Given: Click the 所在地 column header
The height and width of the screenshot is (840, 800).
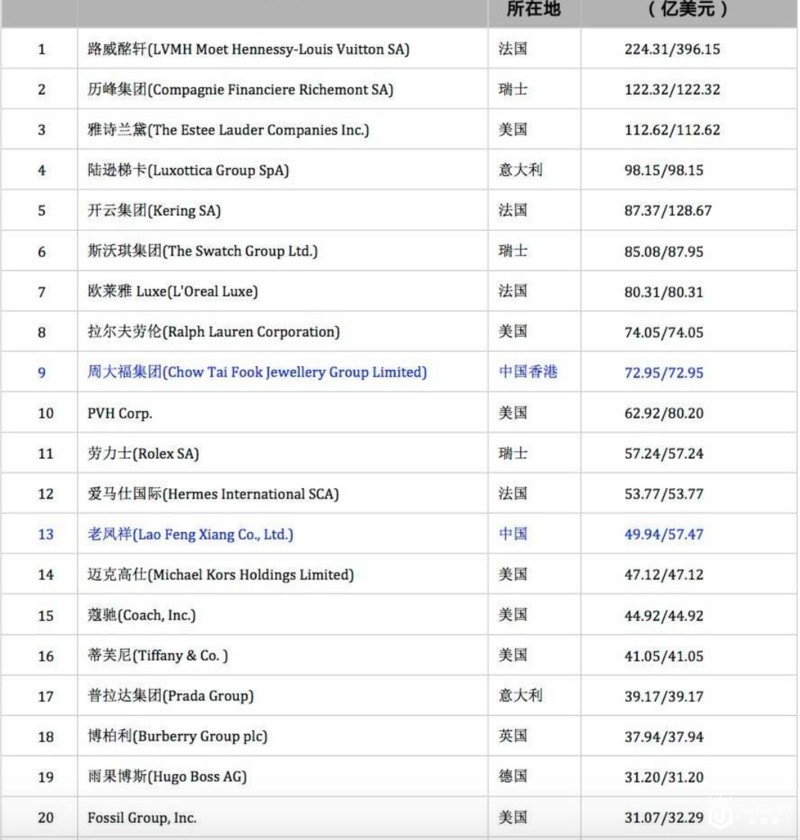Looking at the screenshot, I should (x=534, y=10).
